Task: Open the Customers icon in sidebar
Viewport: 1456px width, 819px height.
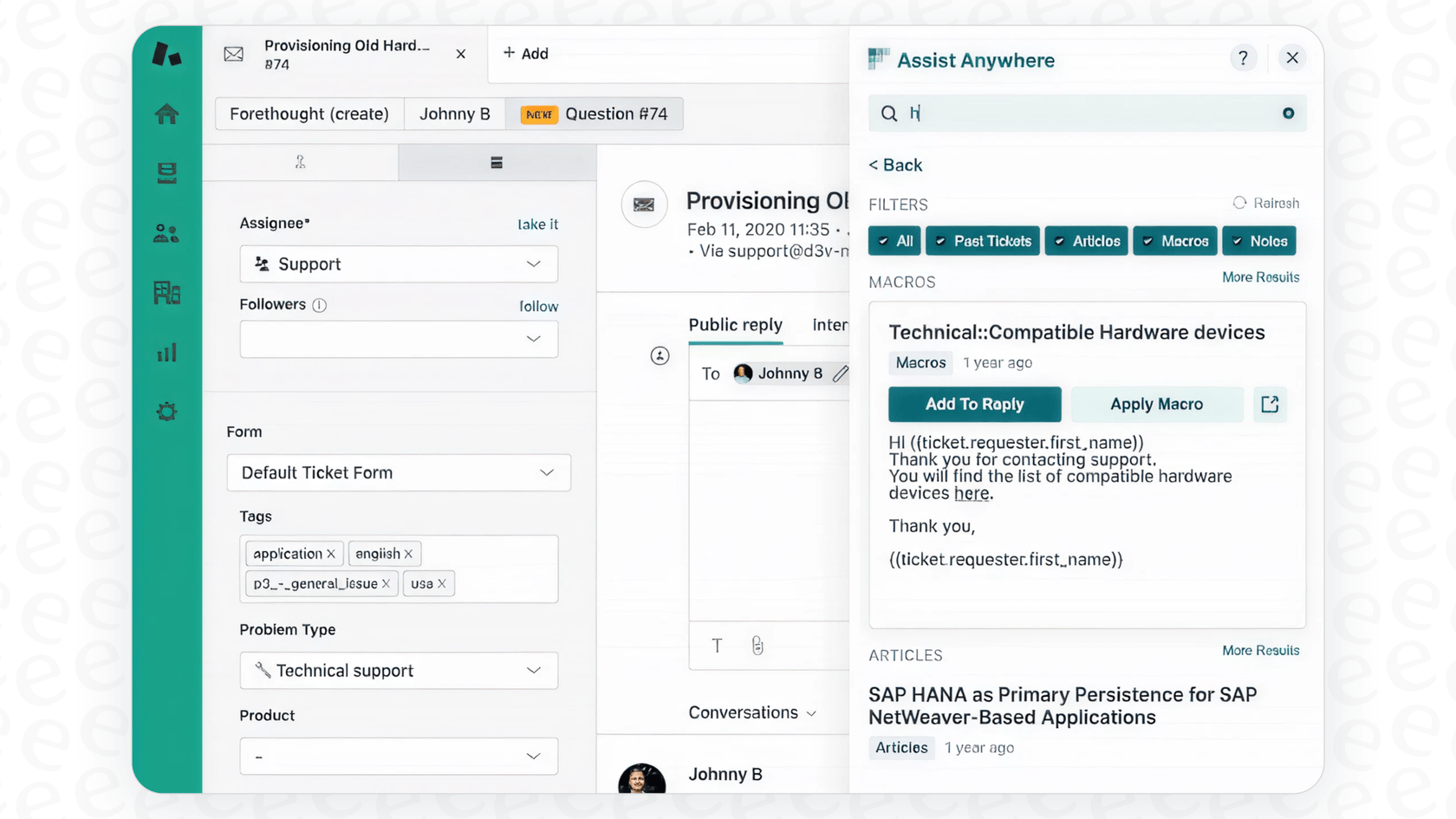Action: click(x=166, y=233)
